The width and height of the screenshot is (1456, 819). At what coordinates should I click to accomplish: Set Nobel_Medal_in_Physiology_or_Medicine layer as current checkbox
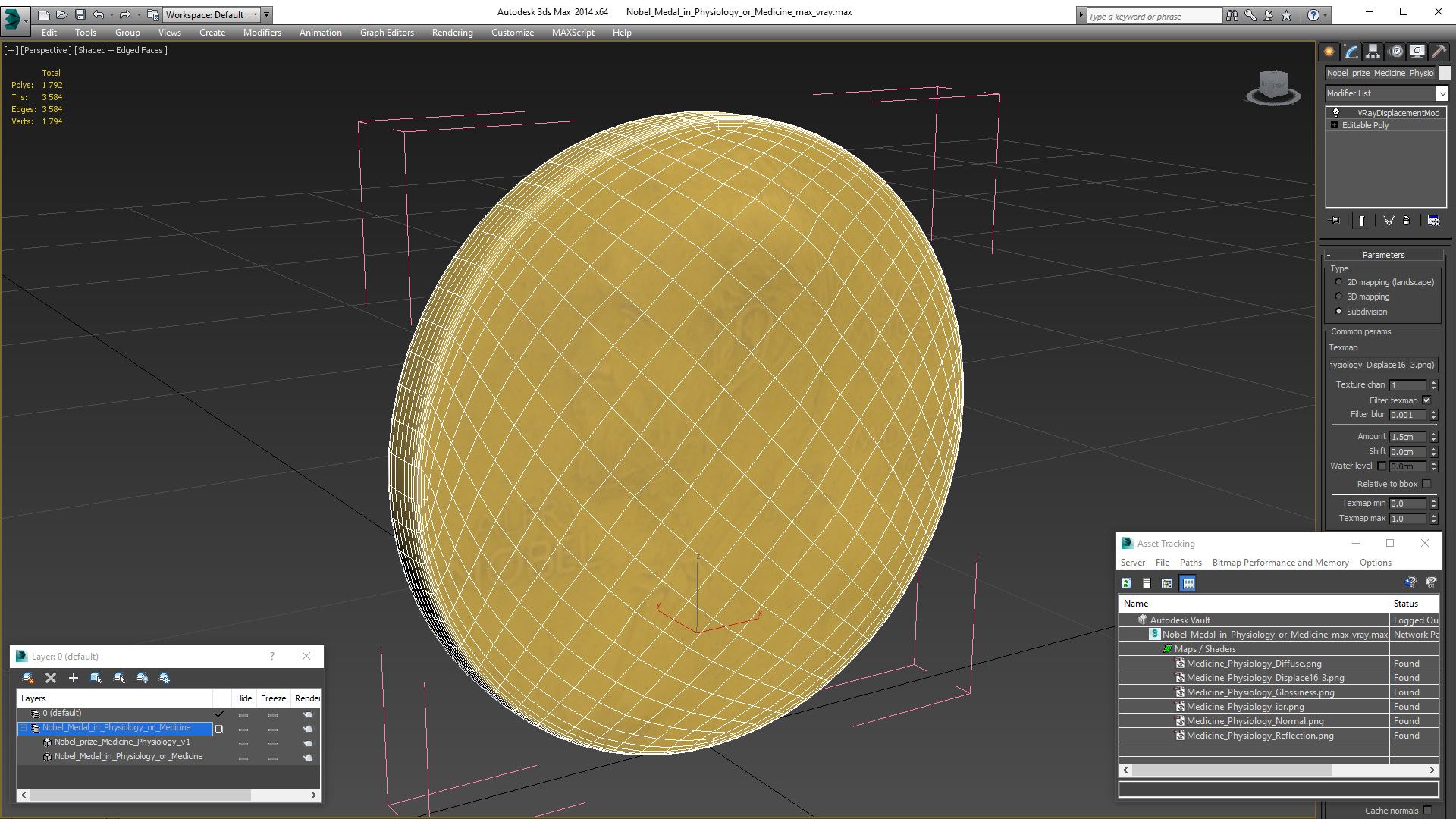(219, 729)
